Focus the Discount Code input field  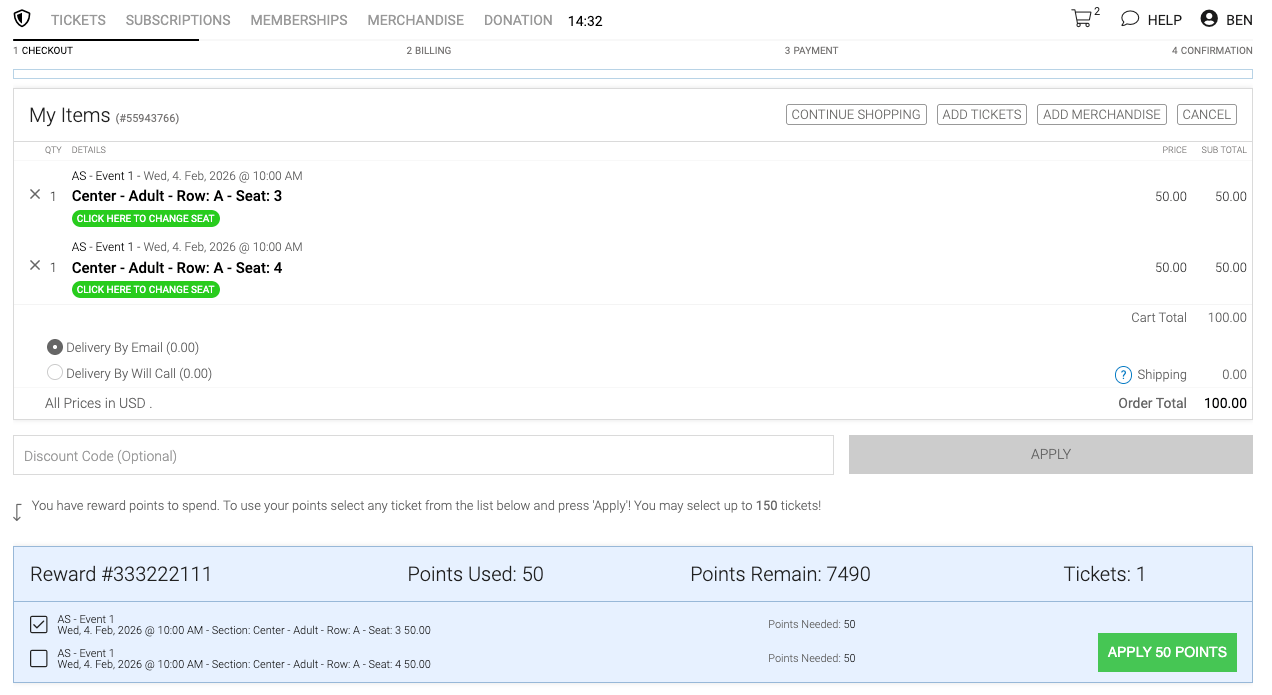pos(423,455)
